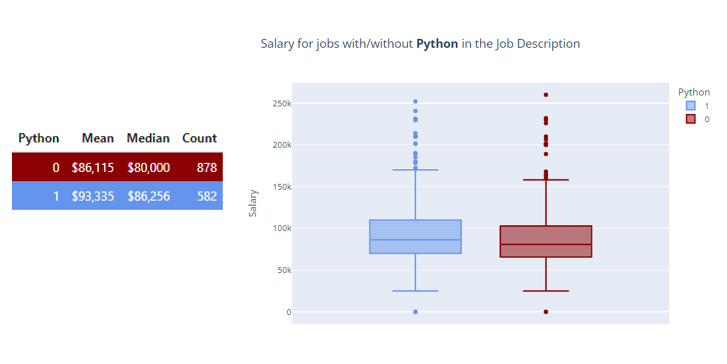Click the Median column header
727x364 pixels.
coord(148,138)
